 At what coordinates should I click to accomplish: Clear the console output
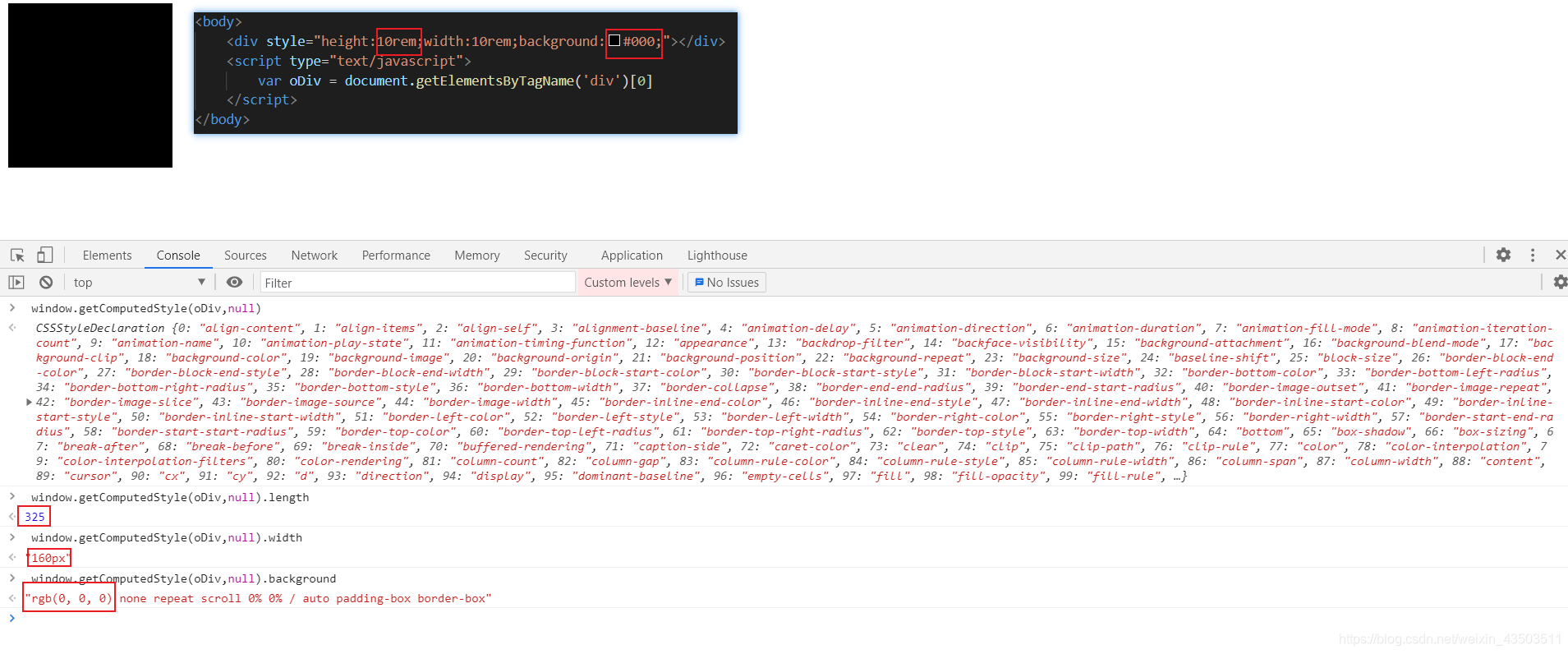tap(46, 282)
